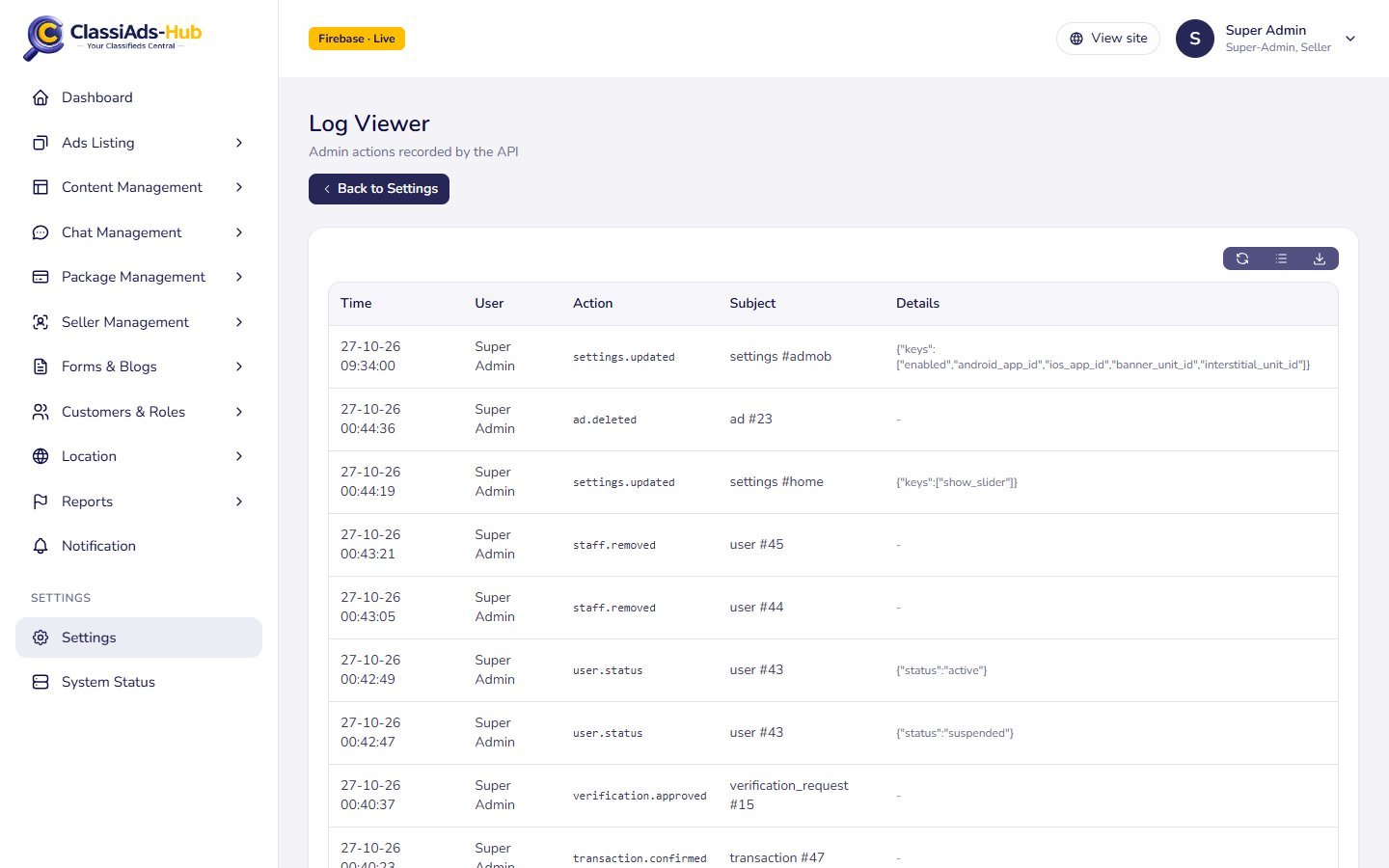This screenshot has height=868, width=1389.
Task: Click the Seller Management scan icon
Action: (41, 322)
